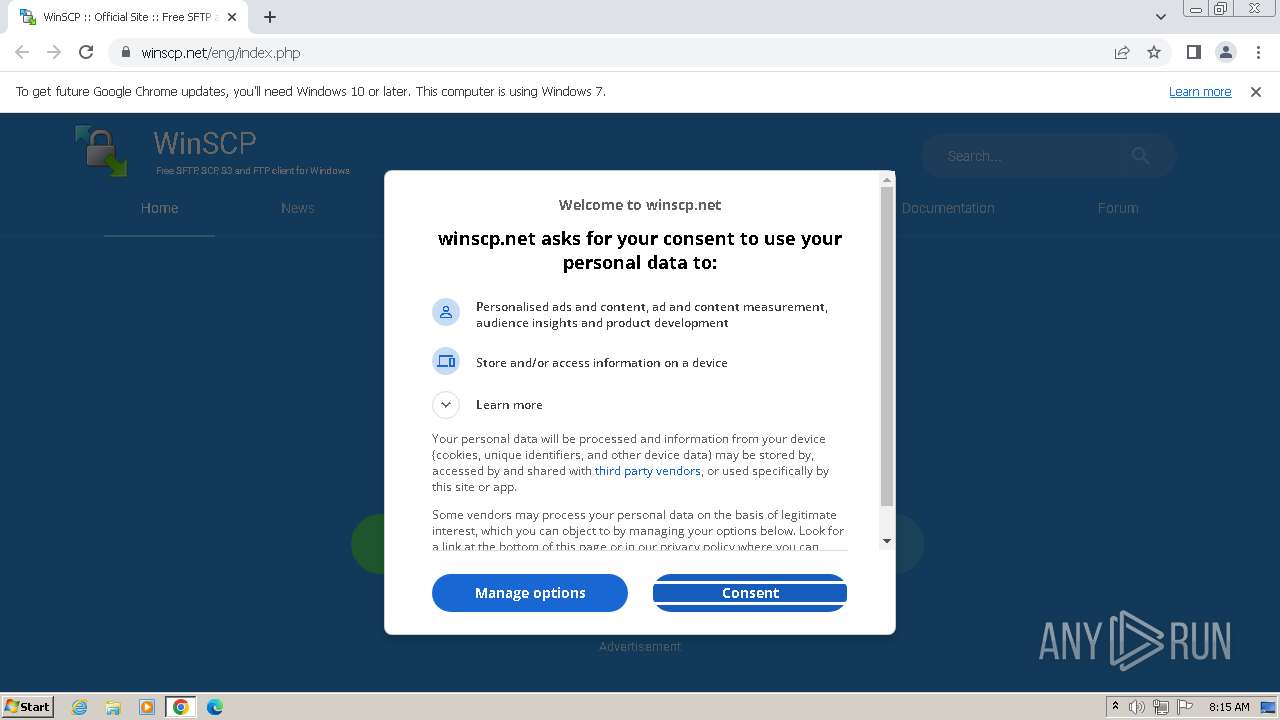Click consent dialog scrollbar down arrow
This screenshot has height=720, width=1280.
[887, 541]
